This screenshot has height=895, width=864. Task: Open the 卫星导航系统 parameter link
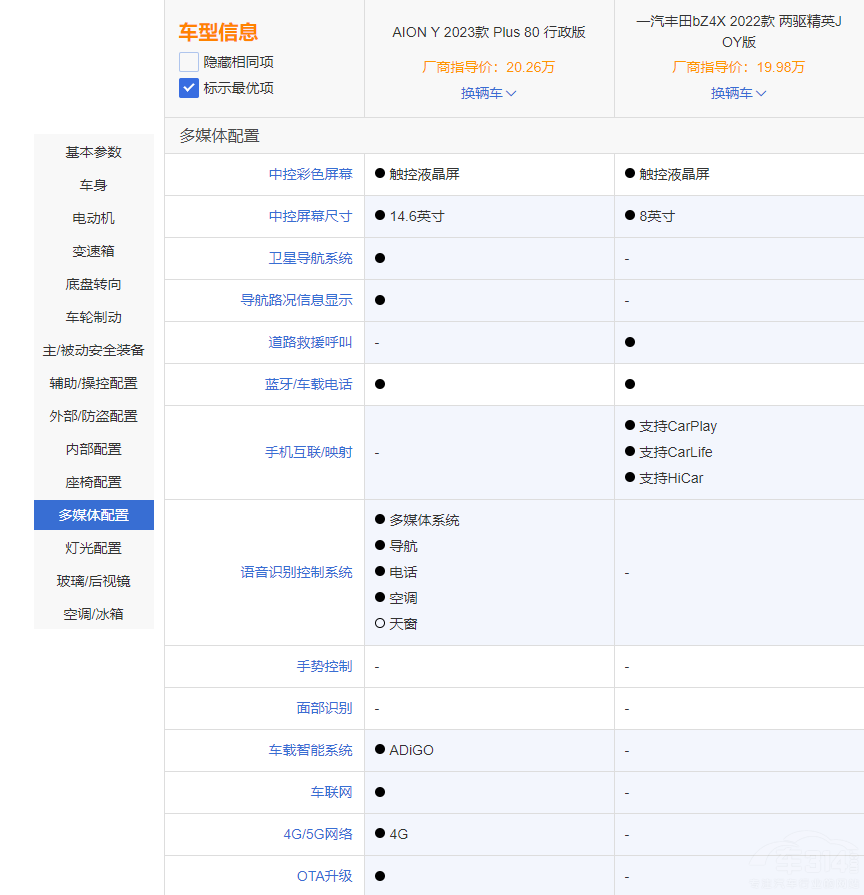tap(310, 258)
